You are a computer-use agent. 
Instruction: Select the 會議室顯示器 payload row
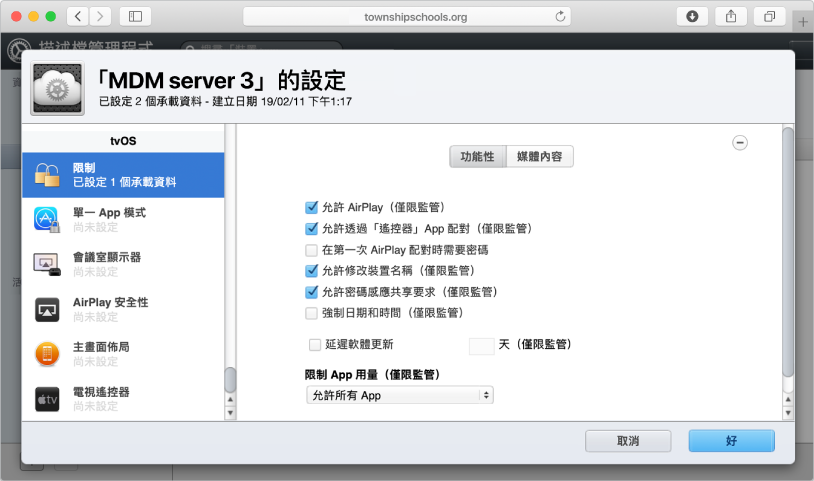click(x=123, y=264)
